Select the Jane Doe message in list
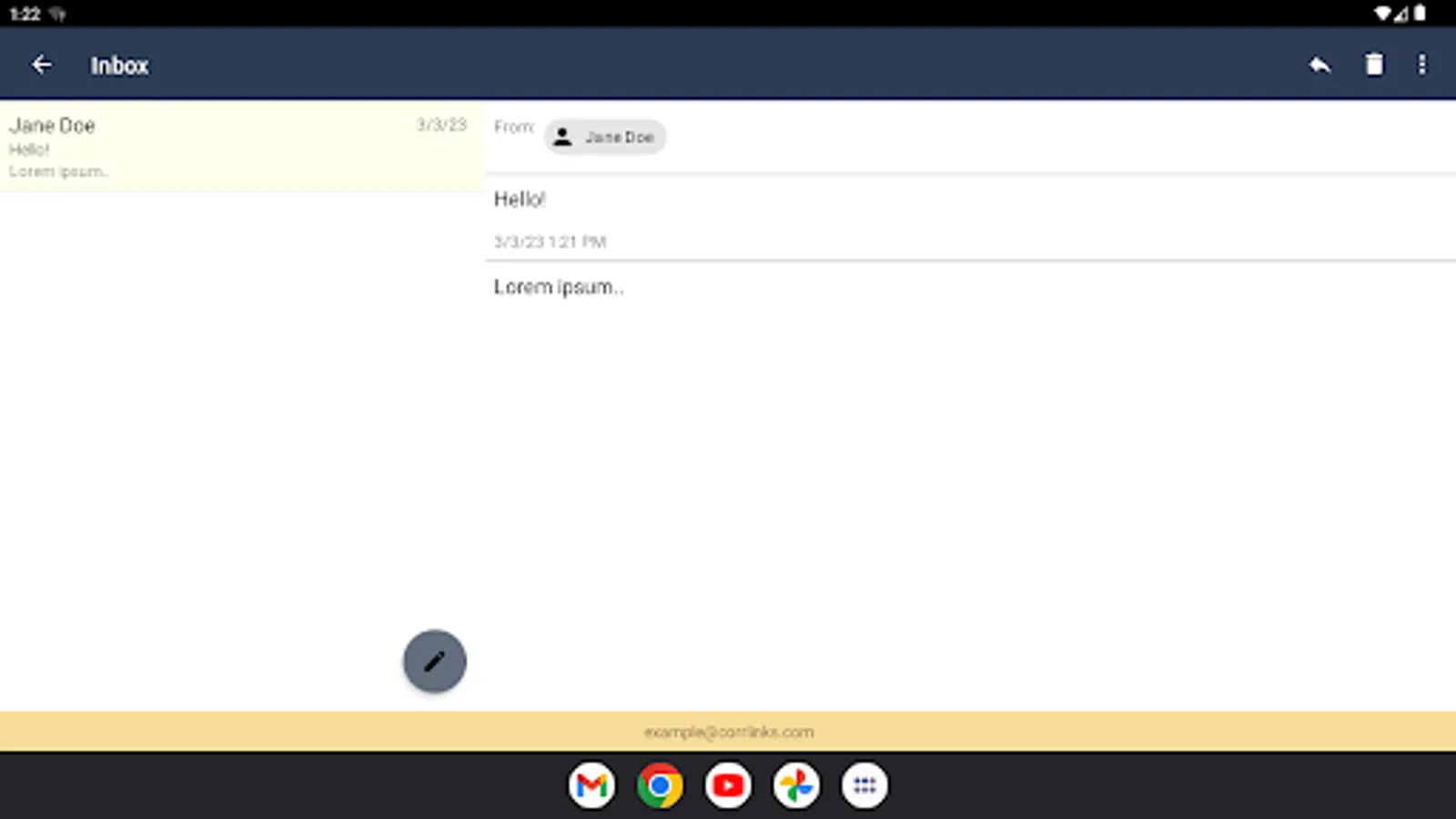 241,146
